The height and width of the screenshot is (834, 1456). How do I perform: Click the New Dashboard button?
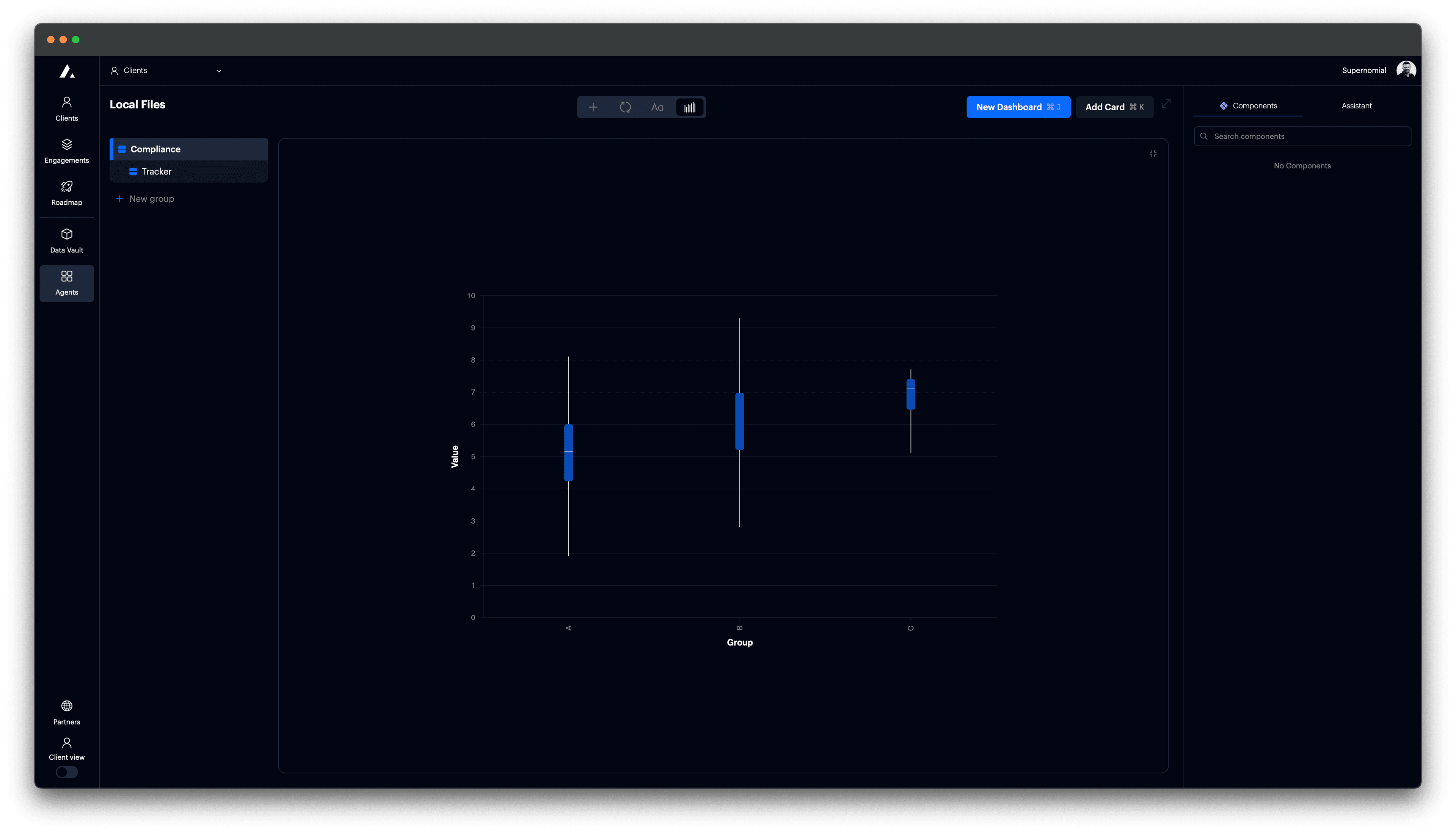(1018, 107)
